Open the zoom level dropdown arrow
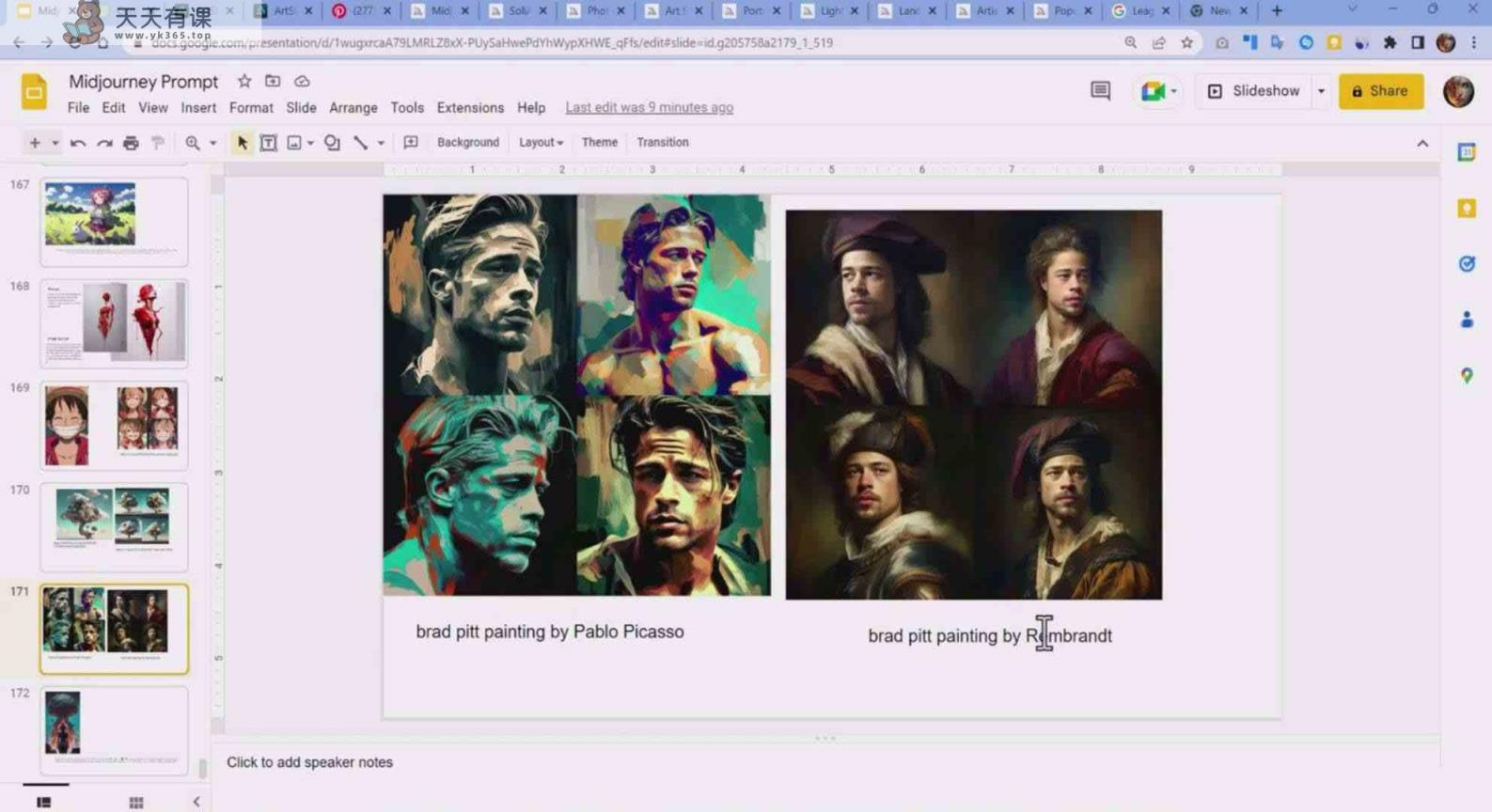 click(212, 143)
